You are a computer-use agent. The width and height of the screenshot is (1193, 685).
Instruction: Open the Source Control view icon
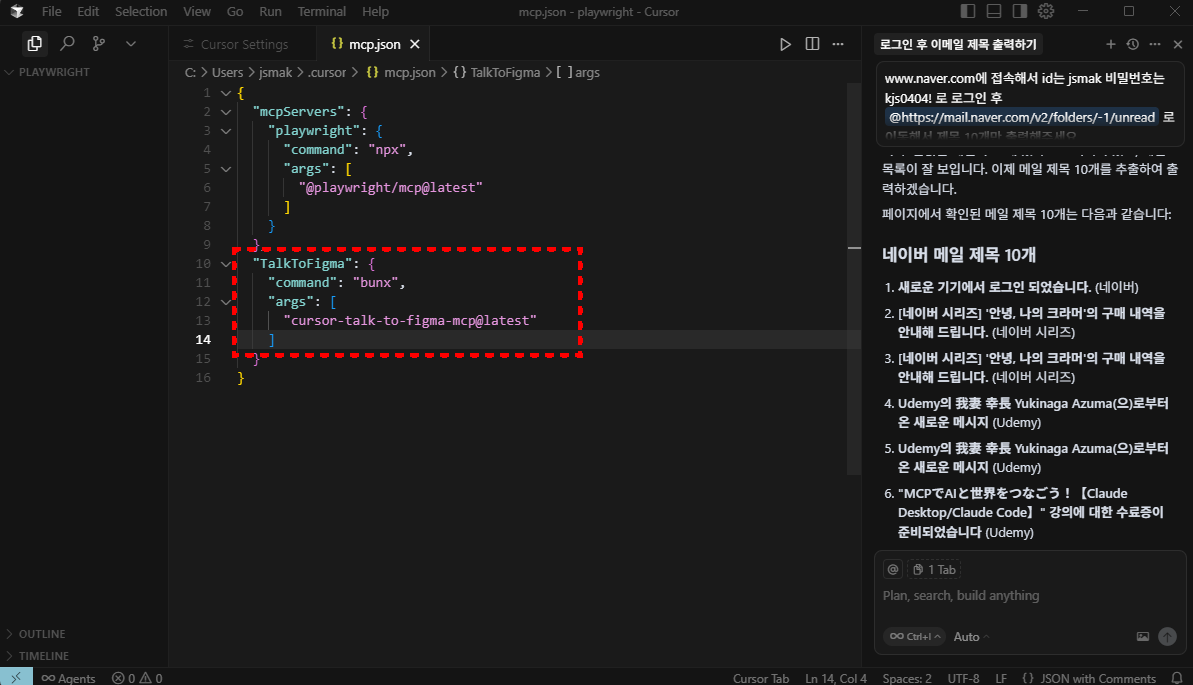pyautogui.click(x=99, y=43)
